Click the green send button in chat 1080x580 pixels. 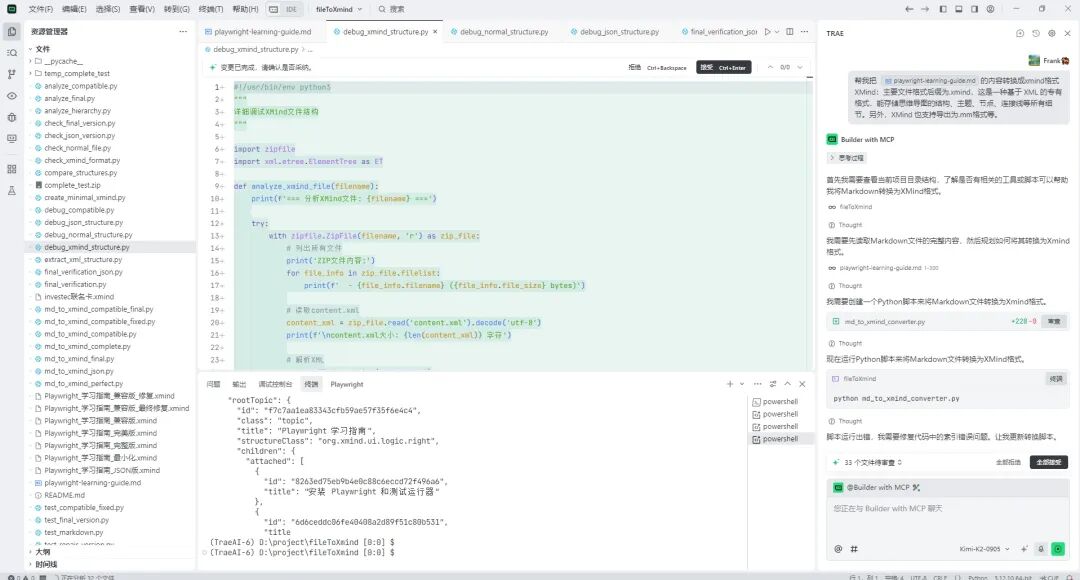tap(1058, 549)
